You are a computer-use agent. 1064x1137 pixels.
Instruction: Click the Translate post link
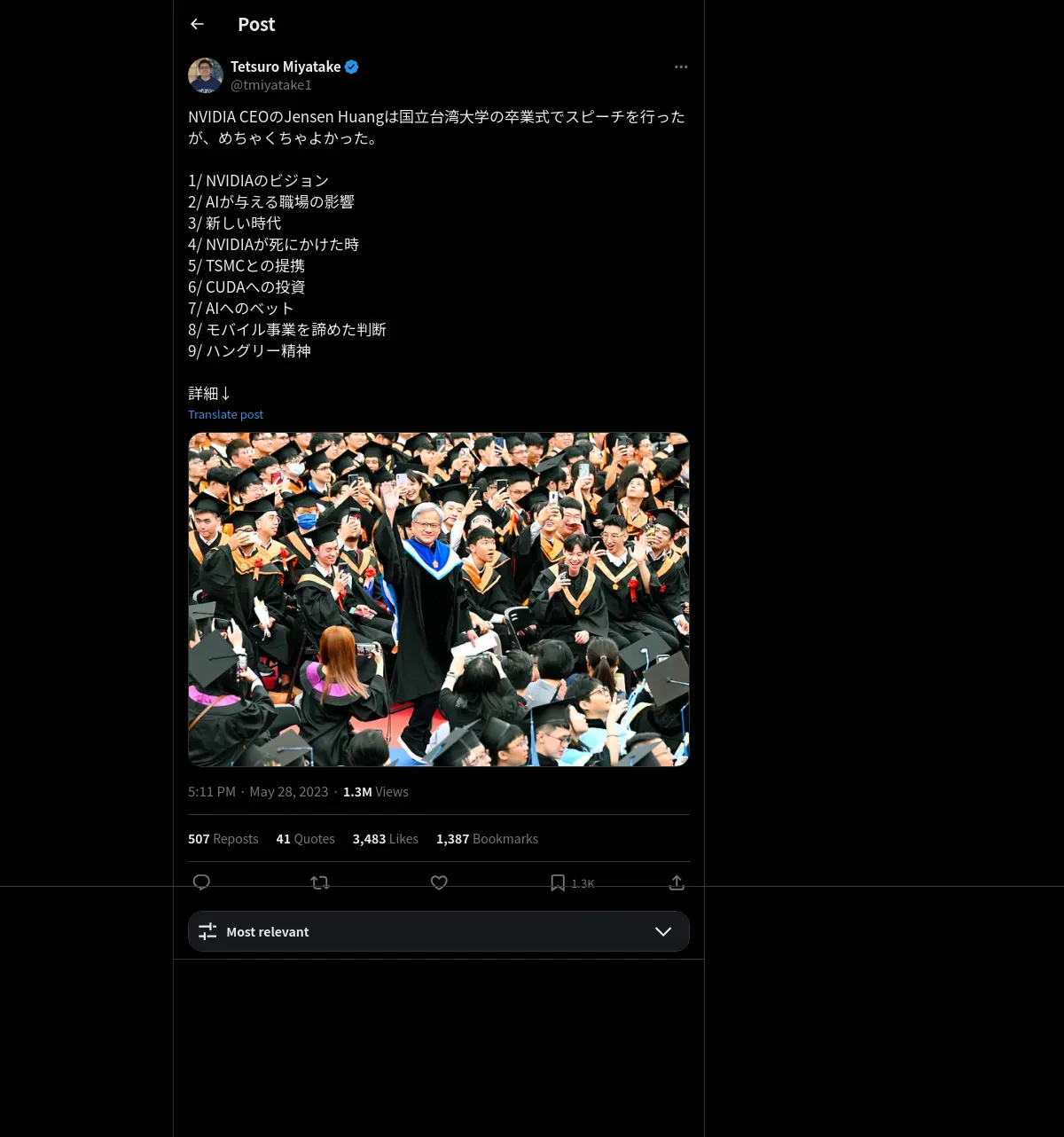point(225,414)
